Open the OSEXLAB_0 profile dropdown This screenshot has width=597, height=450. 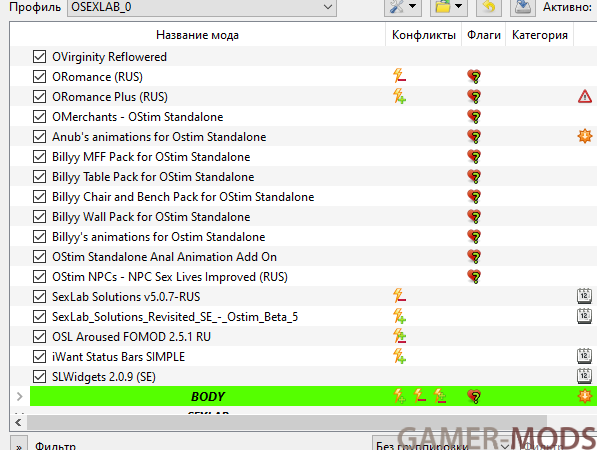pos(202,7)
